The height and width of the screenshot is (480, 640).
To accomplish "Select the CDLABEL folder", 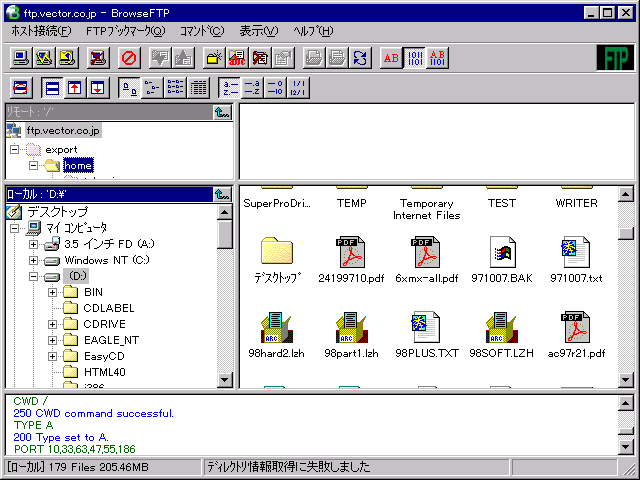I will point(109,308).
